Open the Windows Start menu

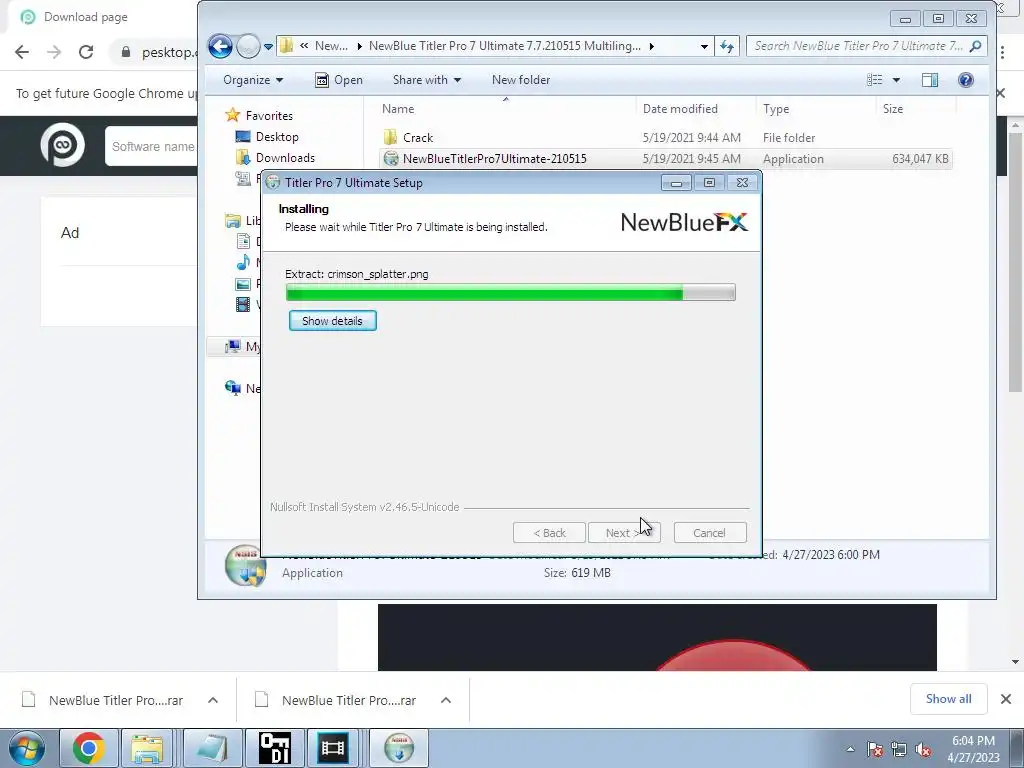pyautogui.click(x=26, y=748)
